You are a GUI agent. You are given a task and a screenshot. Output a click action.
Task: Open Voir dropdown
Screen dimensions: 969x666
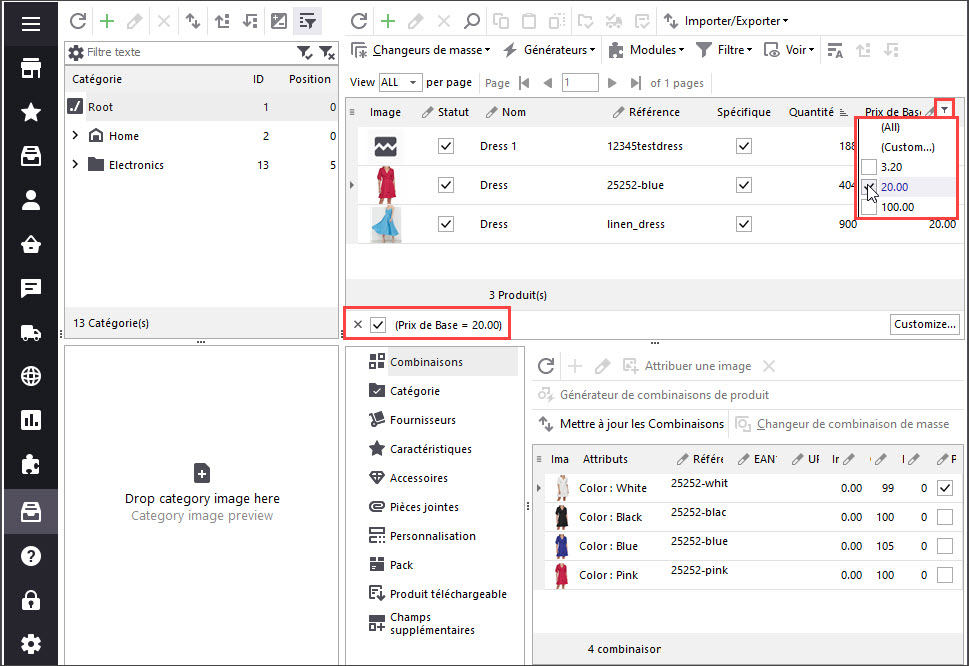click(789, 50)
